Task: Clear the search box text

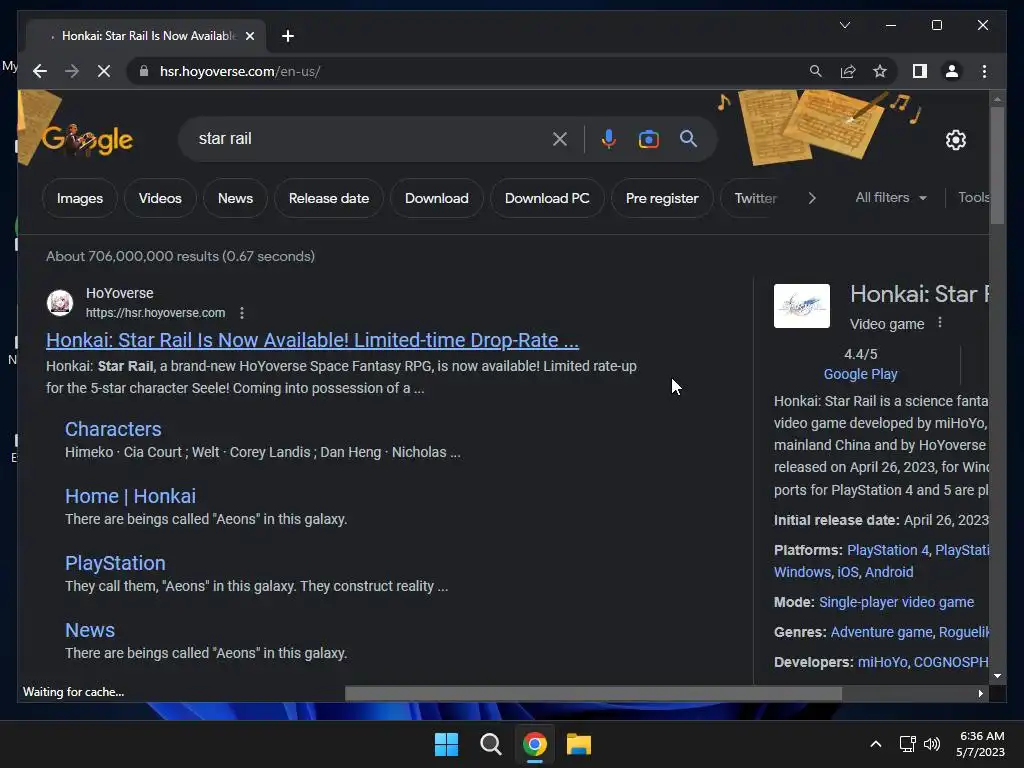Action: tap(560, 139)
